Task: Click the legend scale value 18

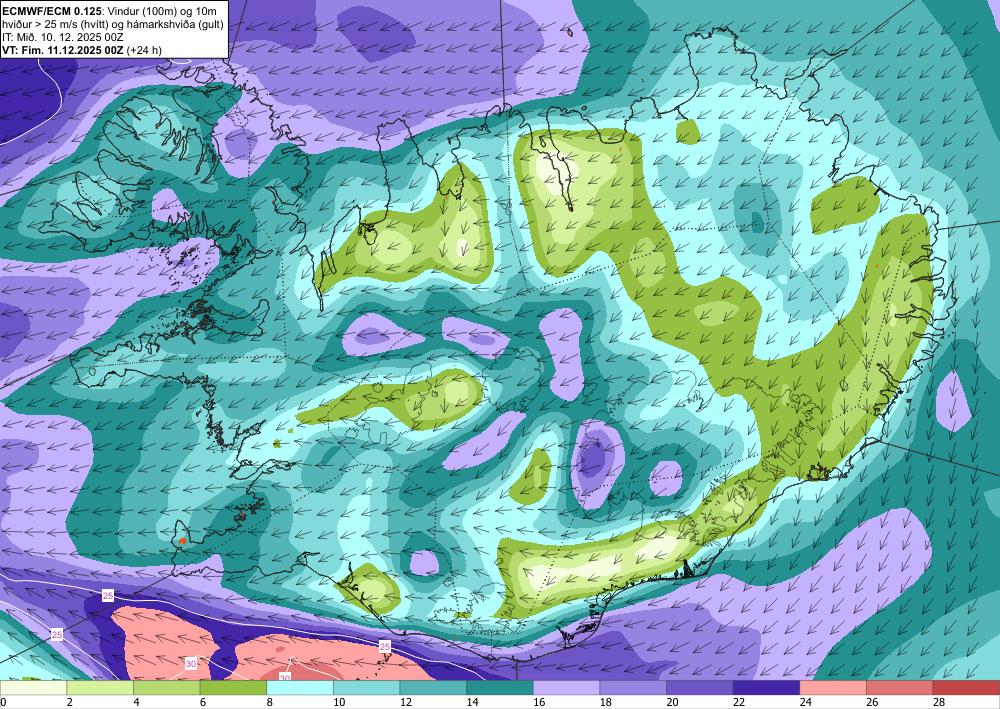Action: click(606, 702)
